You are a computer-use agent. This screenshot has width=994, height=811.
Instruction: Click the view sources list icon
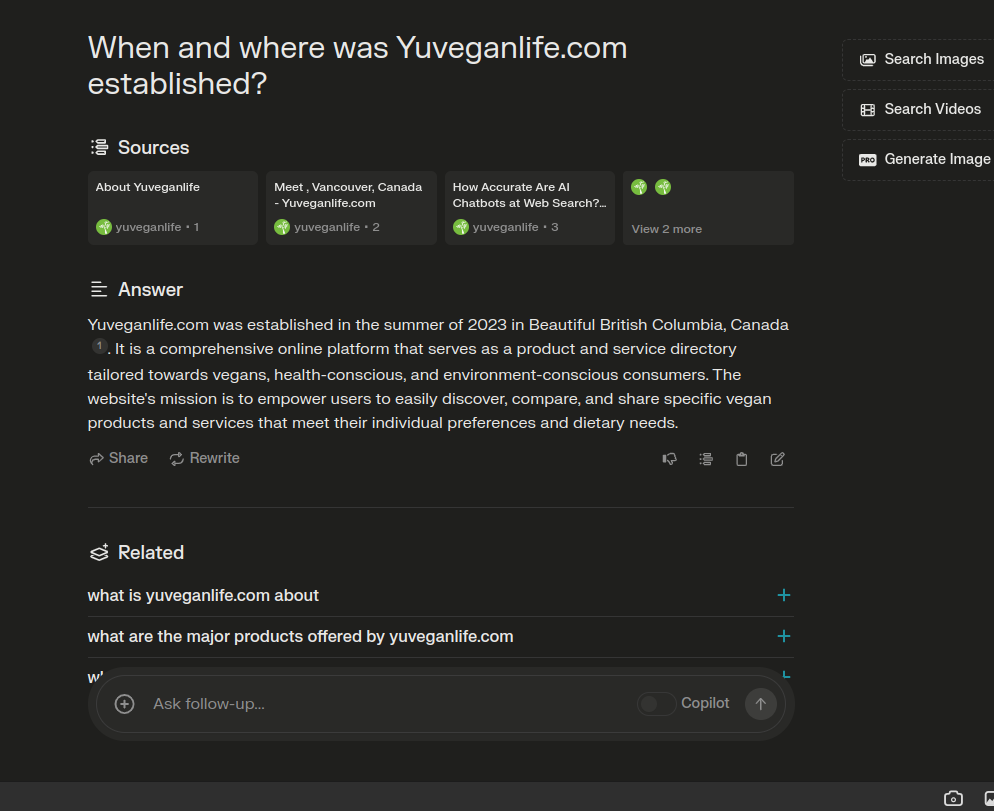tap(706, 459)
